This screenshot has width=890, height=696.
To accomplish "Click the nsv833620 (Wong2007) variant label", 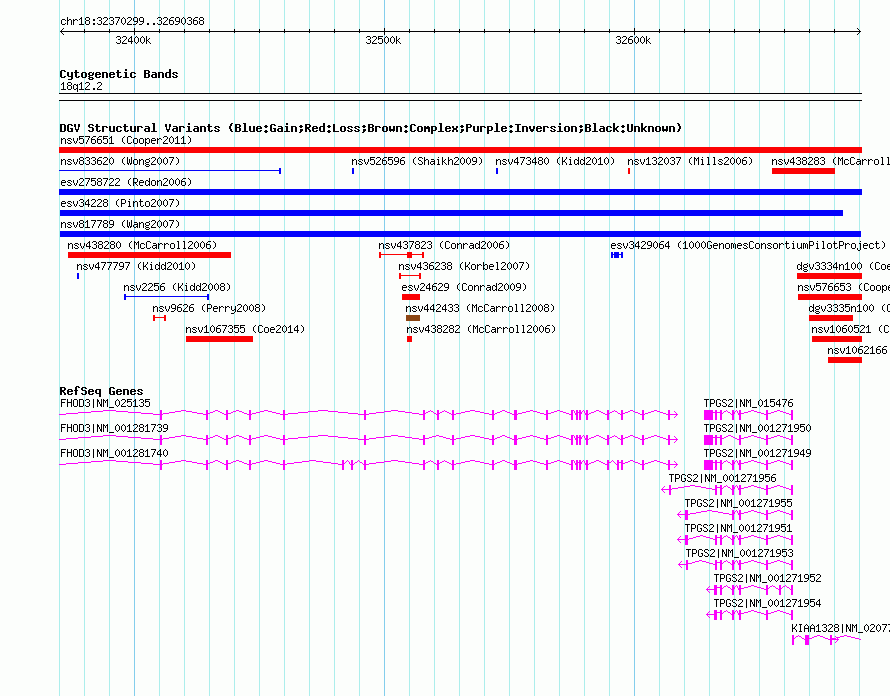I will (x=120, y=161).
